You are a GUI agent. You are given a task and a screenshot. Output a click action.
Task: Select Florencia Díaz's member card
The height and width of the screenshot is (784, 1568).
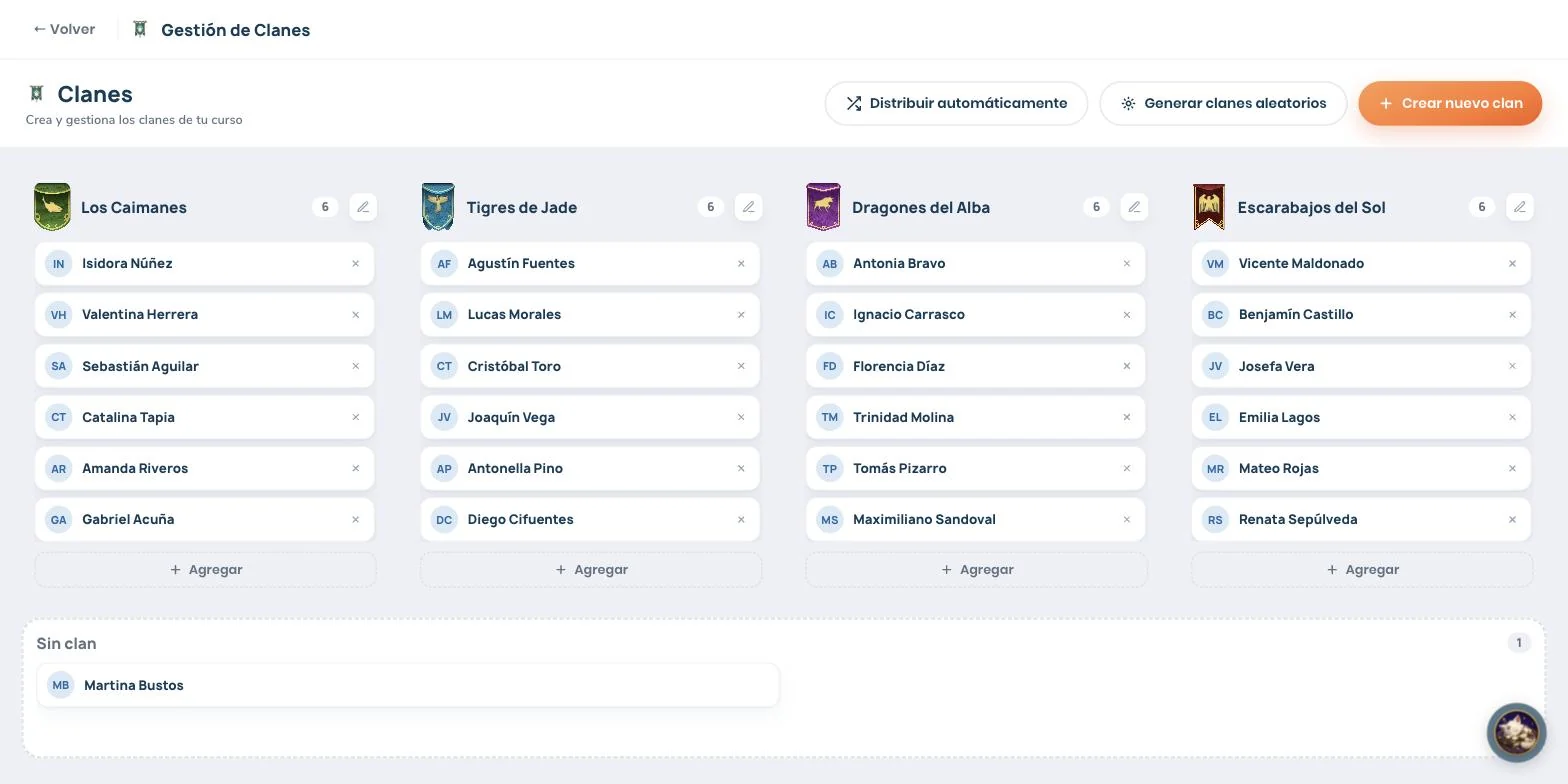[x=976, y=366]
